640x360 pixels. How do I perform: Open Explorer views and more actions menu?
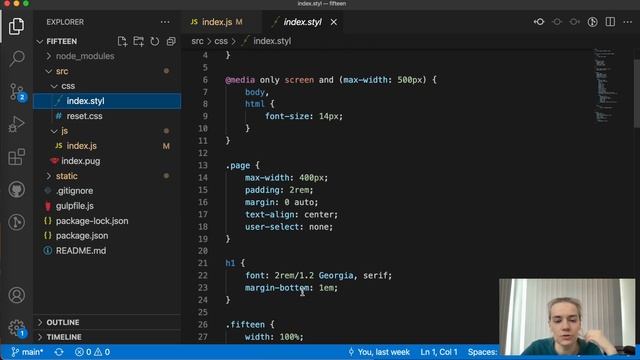(165, 22)
